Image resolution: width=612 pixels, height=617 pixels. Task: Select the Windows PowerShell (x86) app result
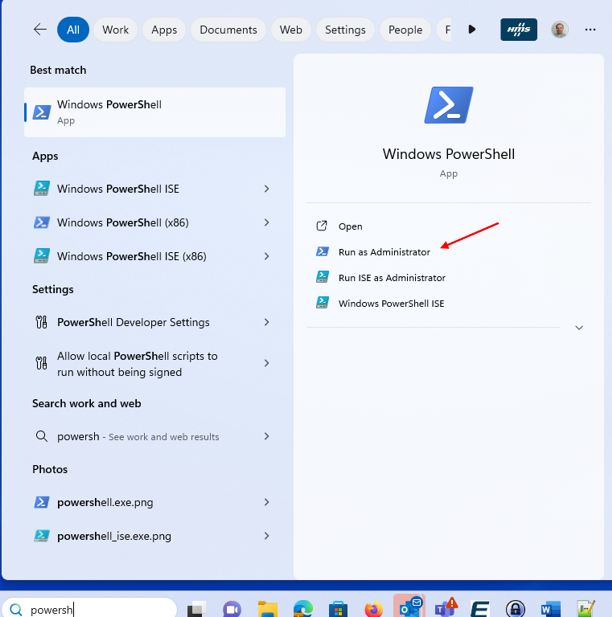click(155, 223)
